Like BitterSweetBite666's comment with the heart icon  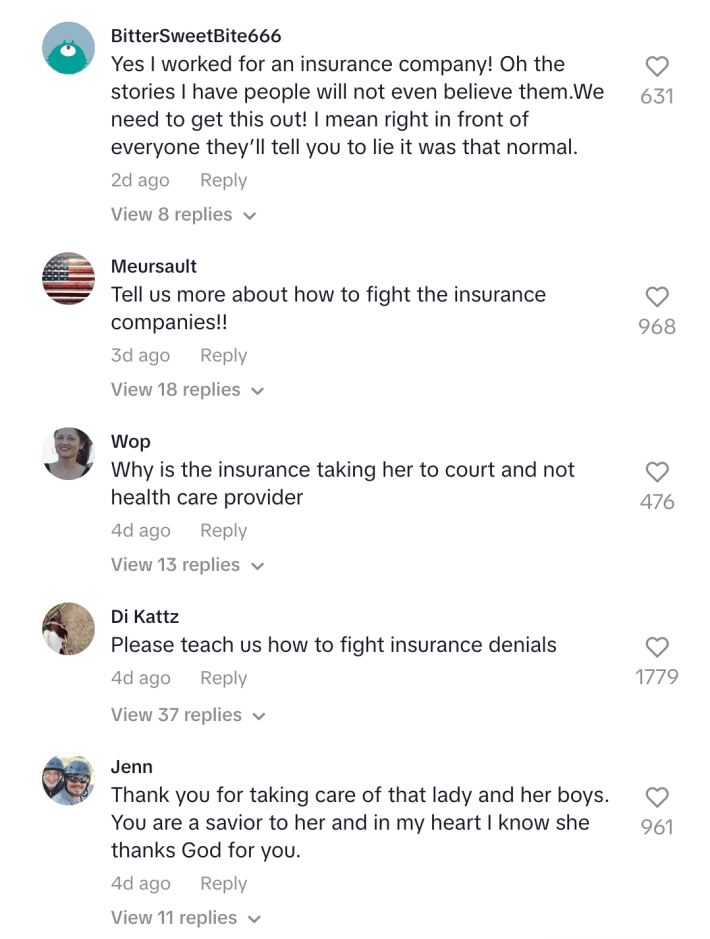657,66
